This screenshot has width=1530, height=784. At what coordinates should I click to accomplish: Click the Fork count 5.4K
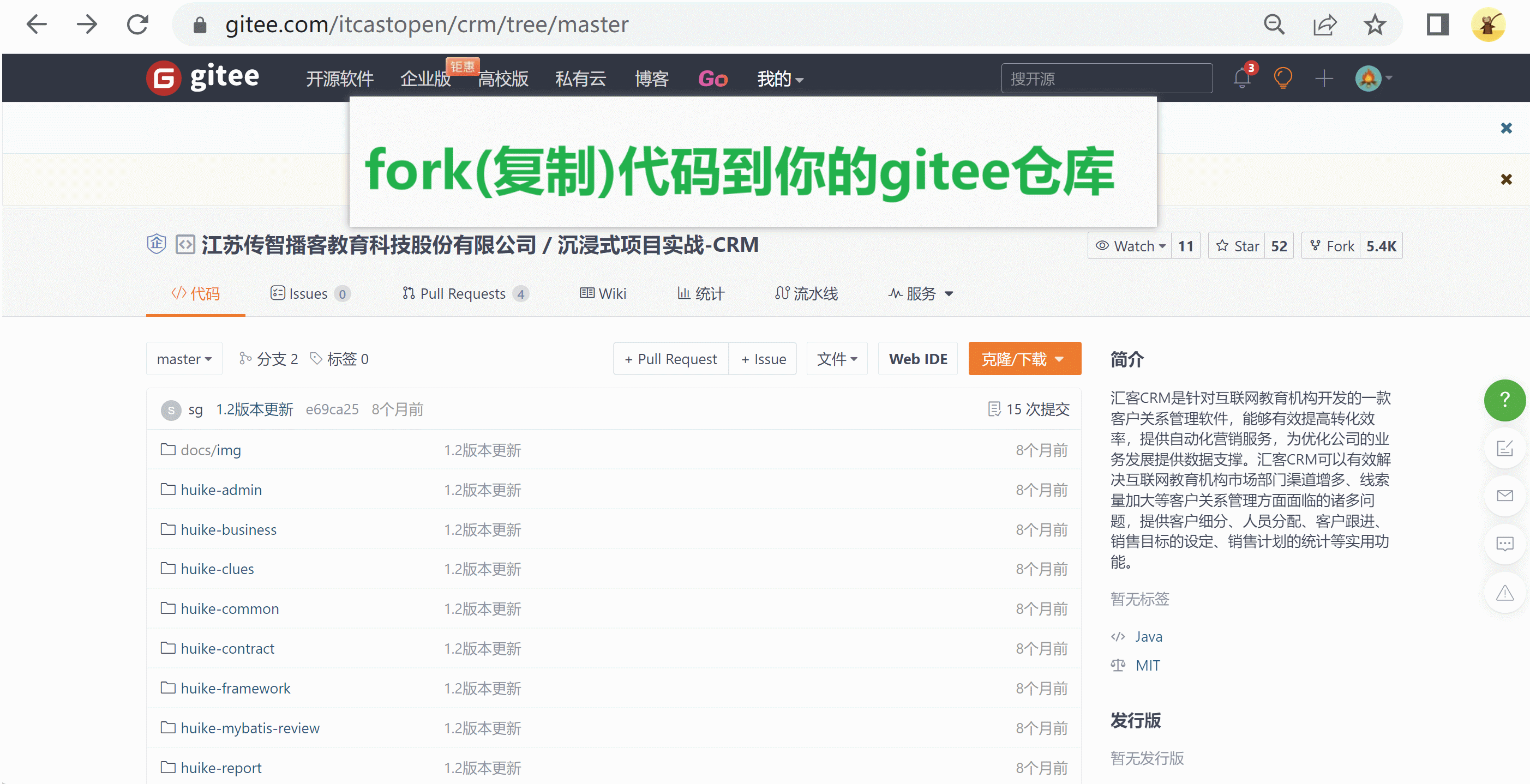pyautogui.click(x=1381, y=246)
